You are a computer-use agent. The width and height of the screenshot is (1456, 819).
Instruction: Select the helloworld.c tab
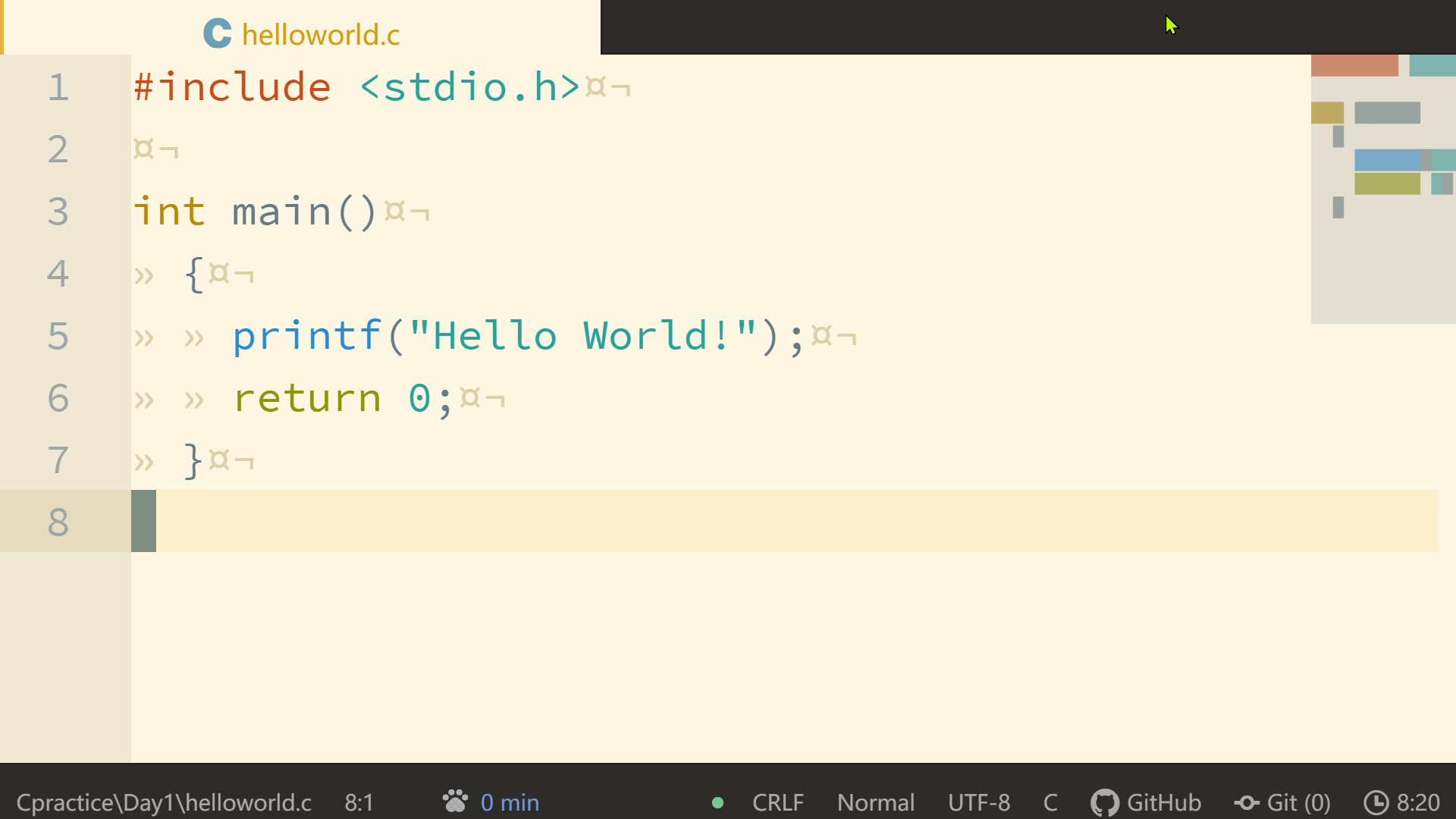point(320,34)
